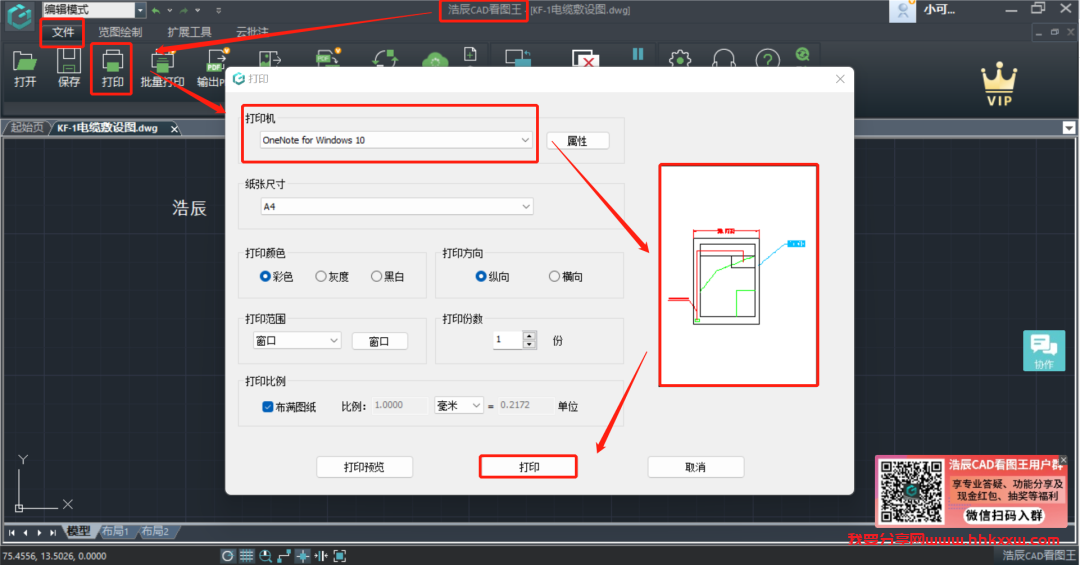Open the 览图绘制 menu
Viewport: 1080px width, 565px height.
[120, 32]
